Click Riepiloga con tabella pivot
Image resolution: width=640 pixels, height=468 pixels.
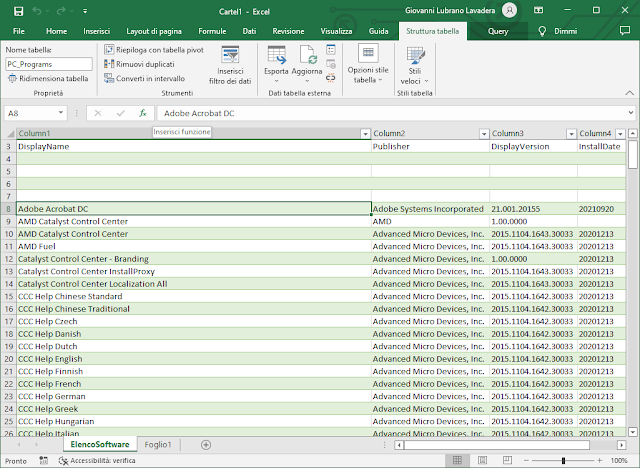[x=154, y=50]
